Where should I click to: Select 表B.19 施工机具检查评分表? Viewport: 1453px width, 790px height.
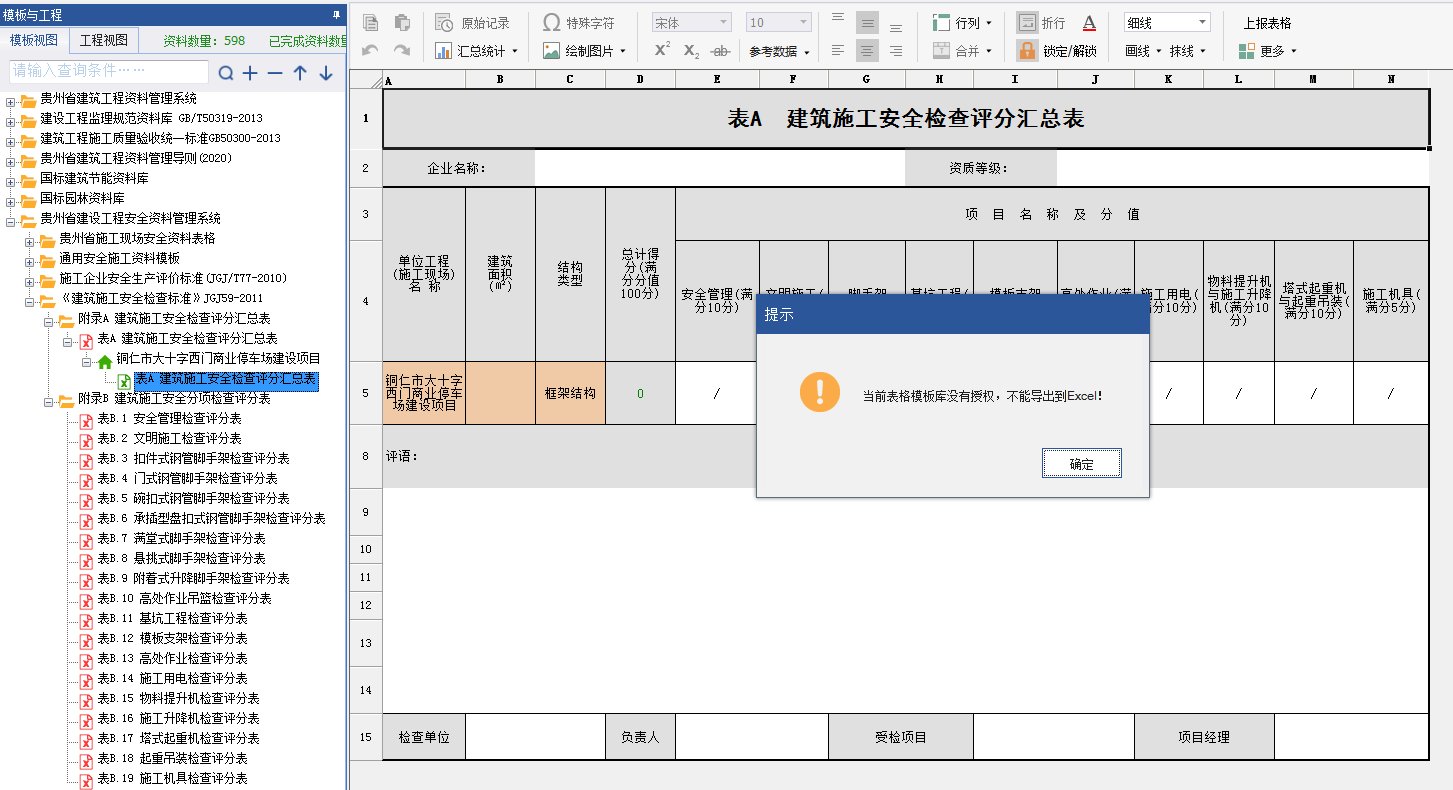172,778
